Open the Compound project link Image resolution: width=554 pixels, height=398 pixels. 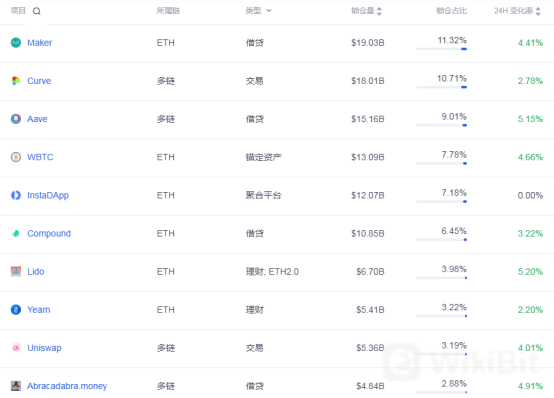point(49,234)
